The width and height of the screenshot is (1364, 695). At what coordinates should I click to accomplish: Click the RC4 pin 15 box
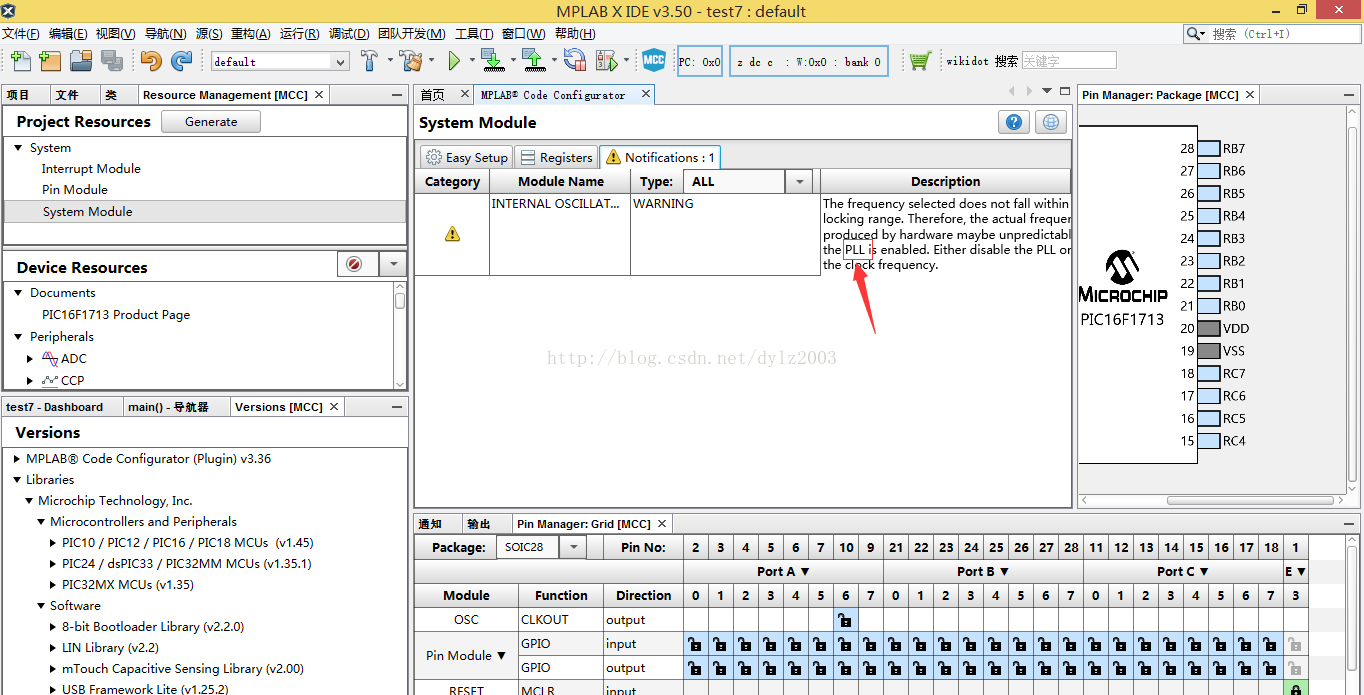coord(1209,441)
